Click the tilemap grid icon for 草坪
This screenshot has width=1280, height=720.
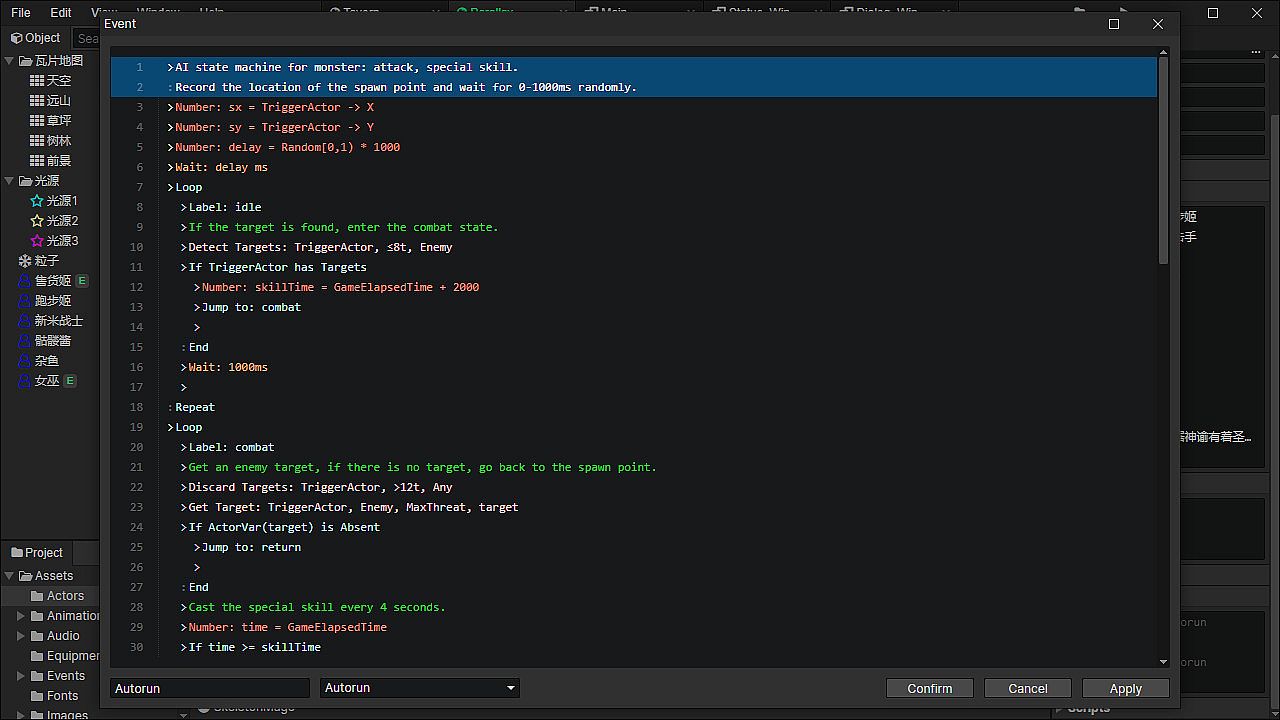point(37,121)
